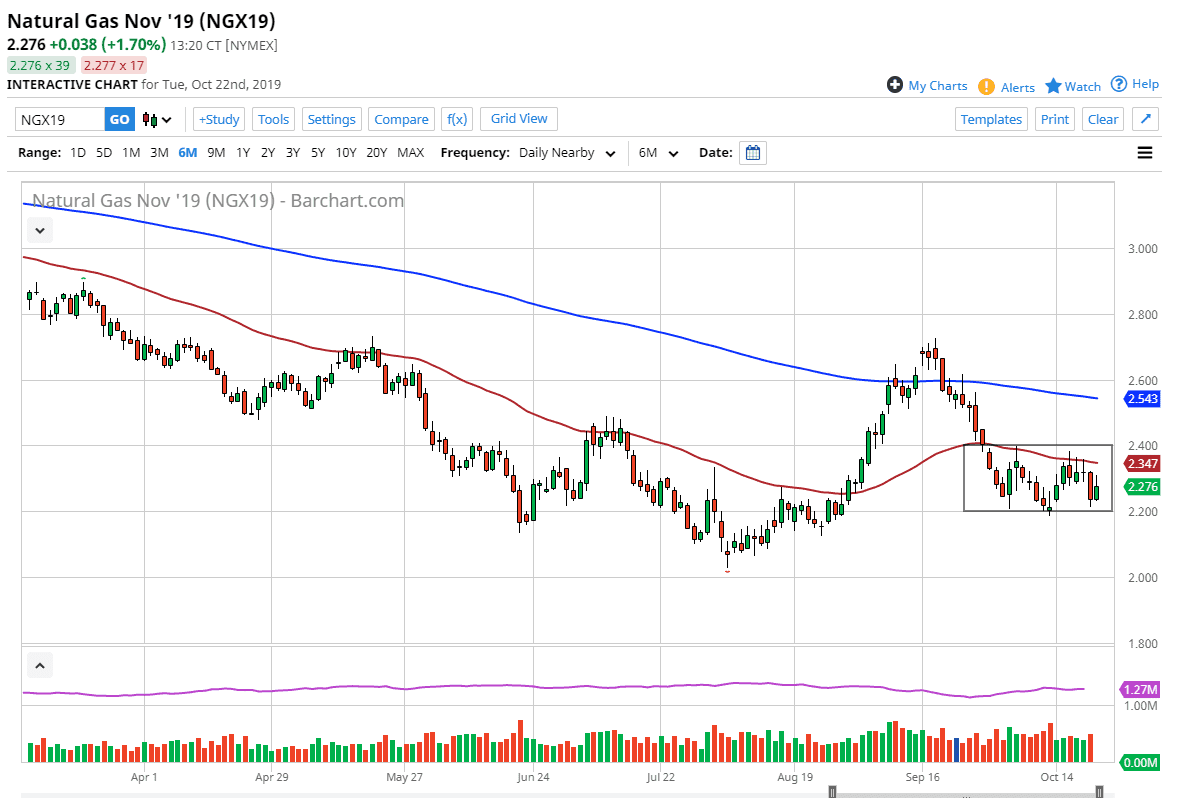Expand the Frequency Daily Nearby dropdown

tap(566, 153)
